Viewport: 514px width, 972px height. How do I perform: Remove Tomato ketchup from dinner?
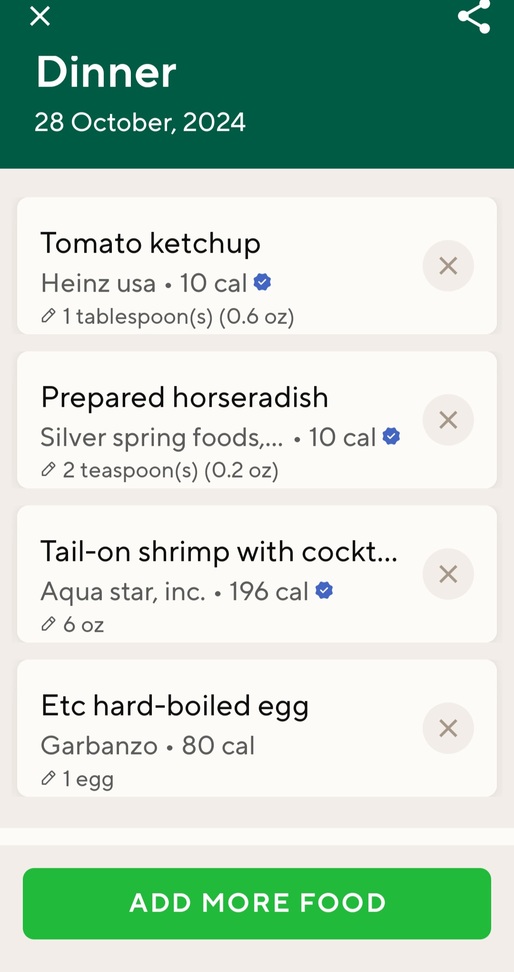[x=448, y=266]
